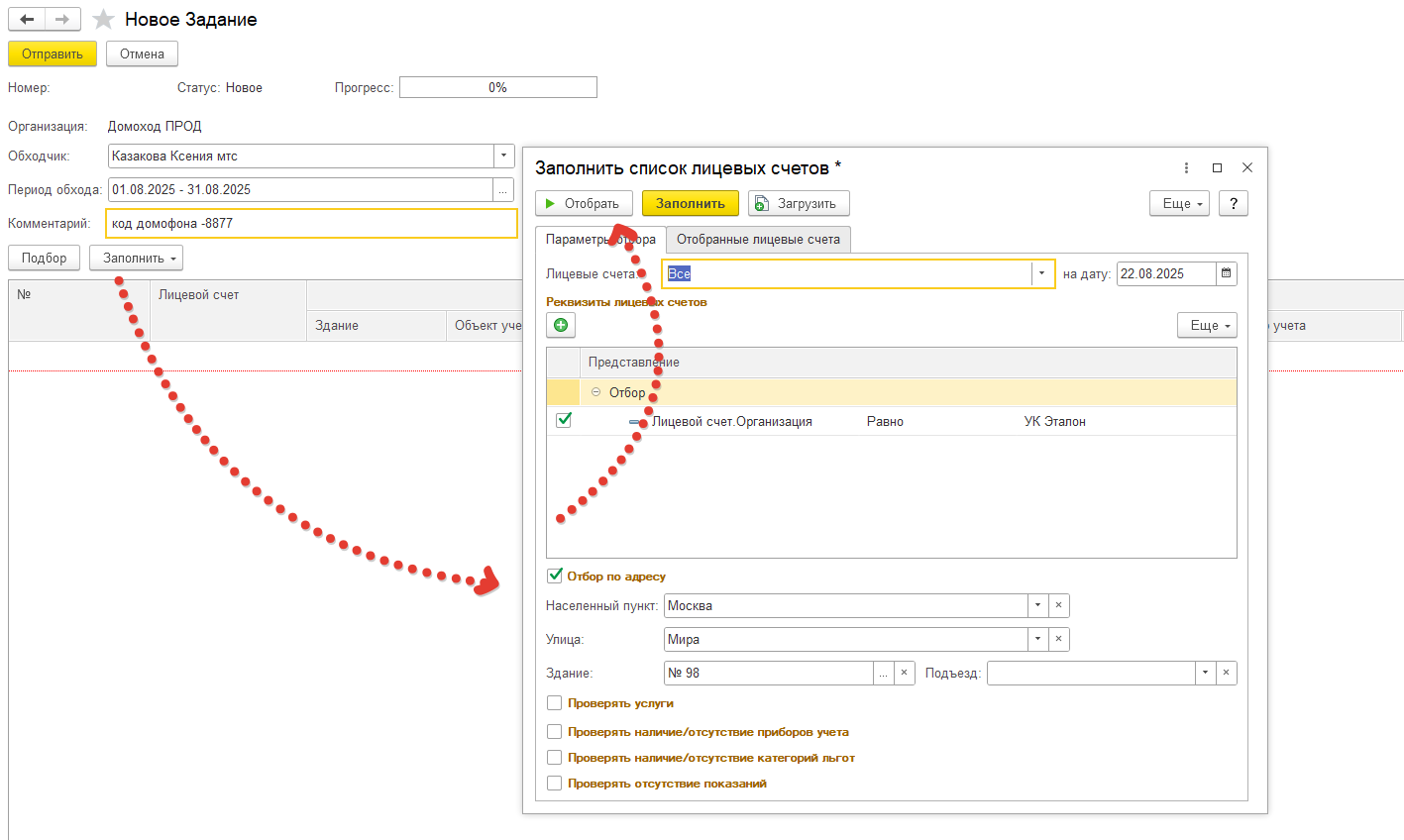Screen dimensions: 1404x840
Task: Open the three-dot dialog options menu
Action: (1186, 167)
